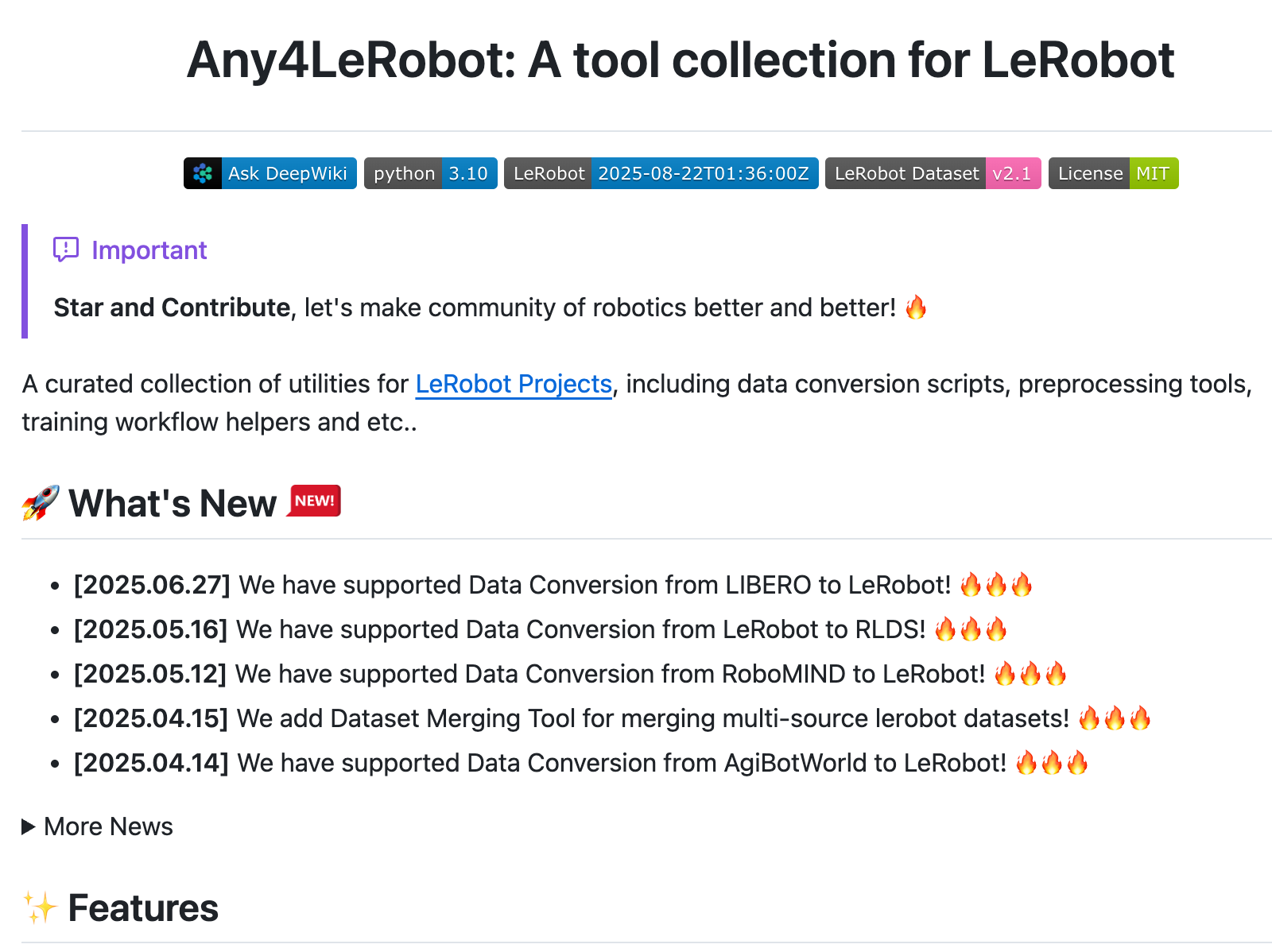The height and width of the screenshot is (952, 1272).
Task: Click the Any4LeRobot page title heading
Action: [681, 60]
